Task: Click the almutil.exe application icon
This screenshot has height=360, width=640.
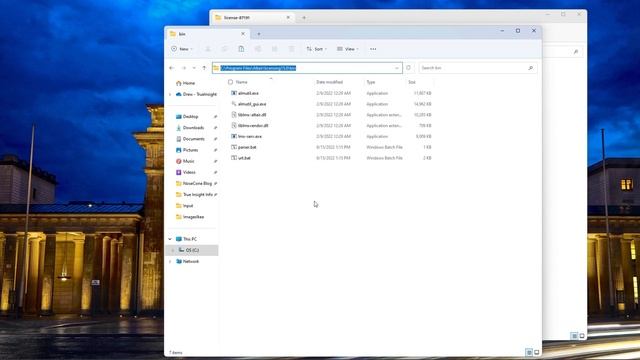Action: coord(234,93)
